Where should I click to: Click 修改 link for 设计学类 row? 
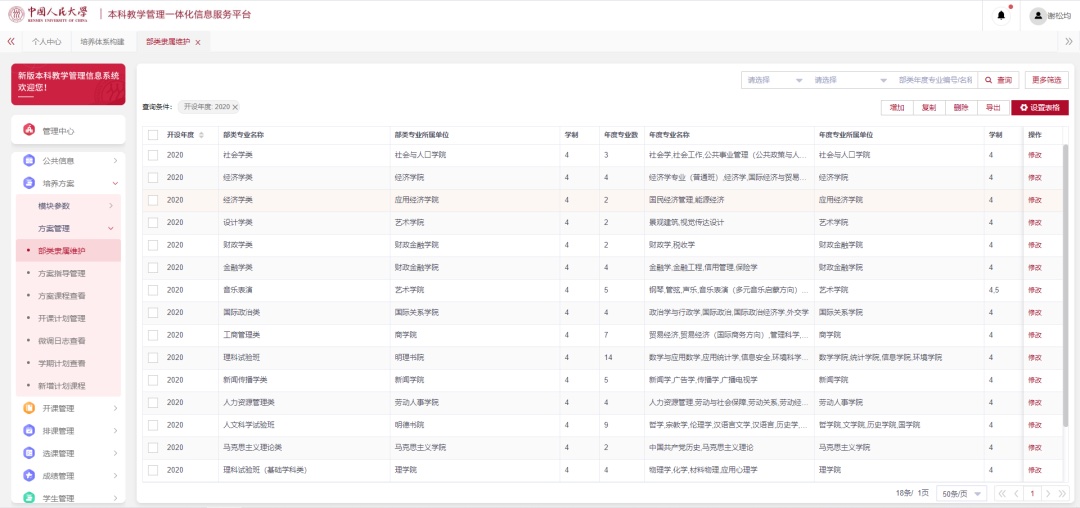click(1034, 222)
